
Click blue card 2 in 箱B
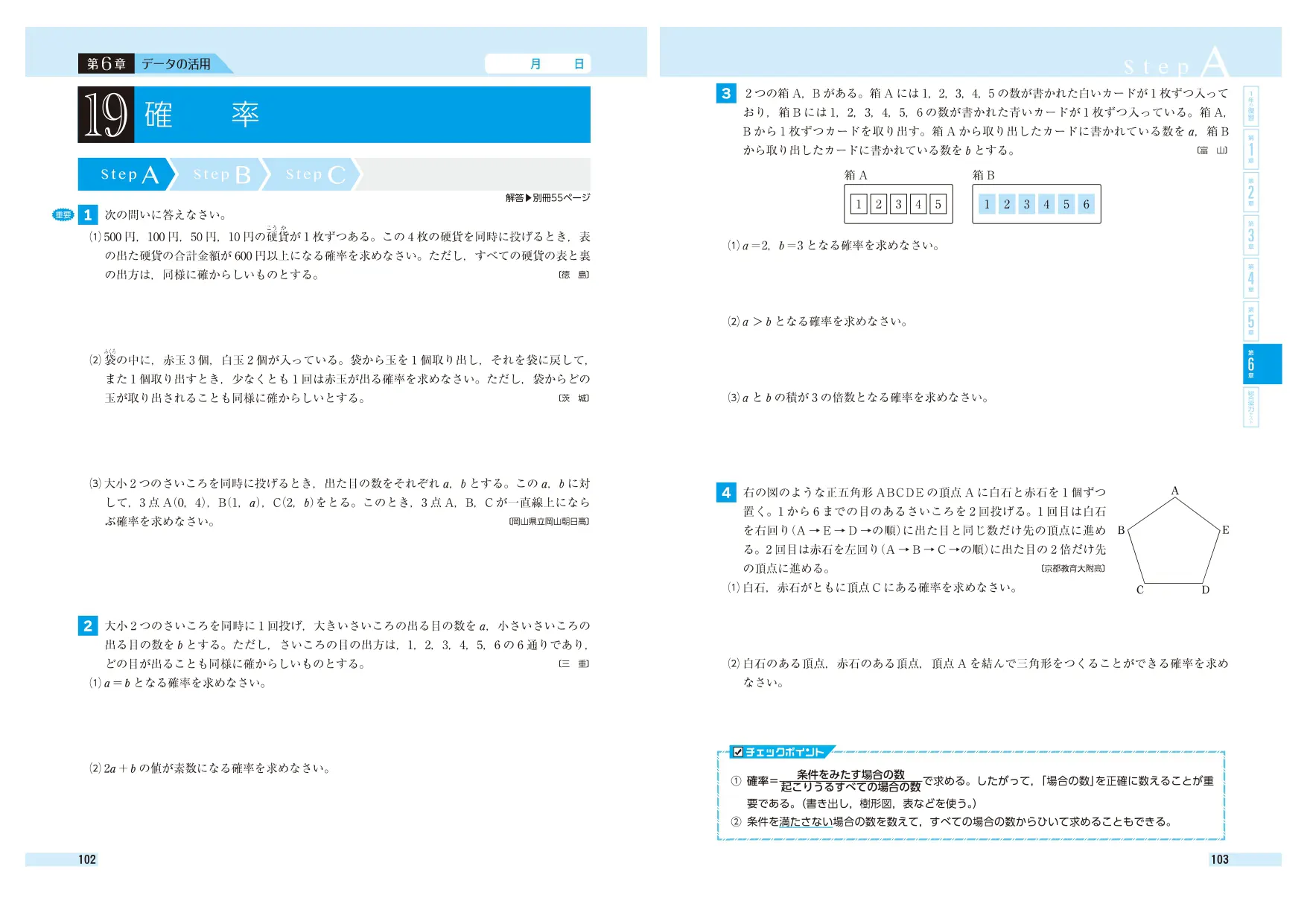coord(1007,204)
